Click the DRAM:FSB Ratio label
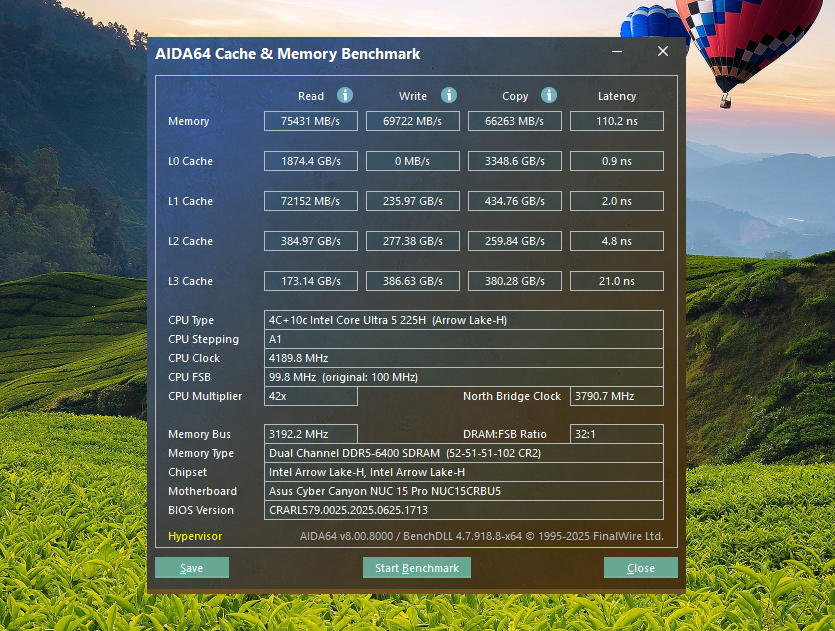 (x=504, y=434)
